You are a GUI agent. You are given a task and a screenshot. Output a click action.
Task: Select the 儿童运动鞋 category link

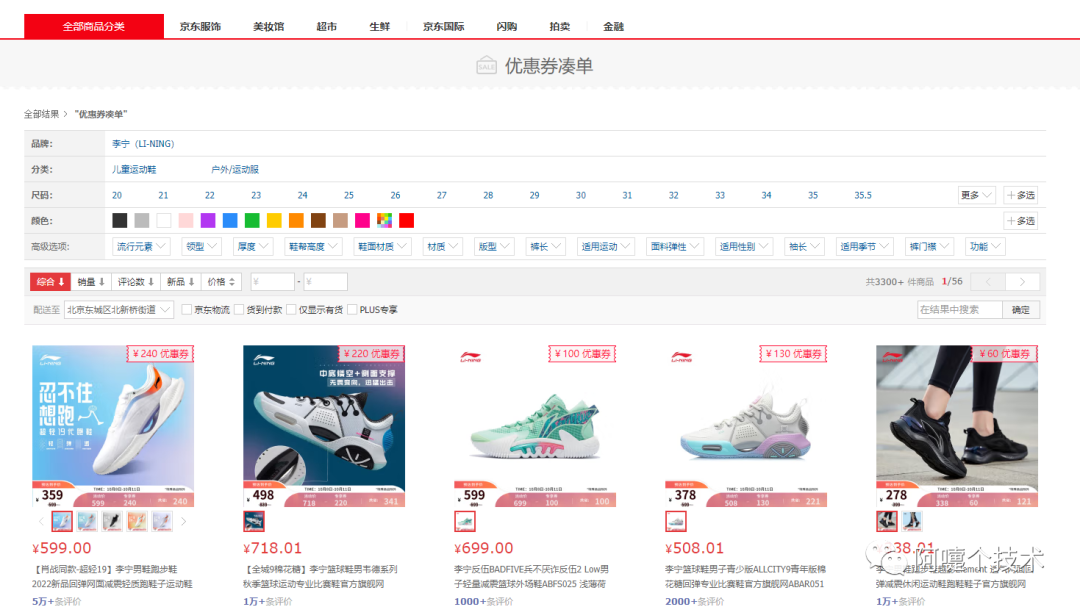click(x=134, y=169)
